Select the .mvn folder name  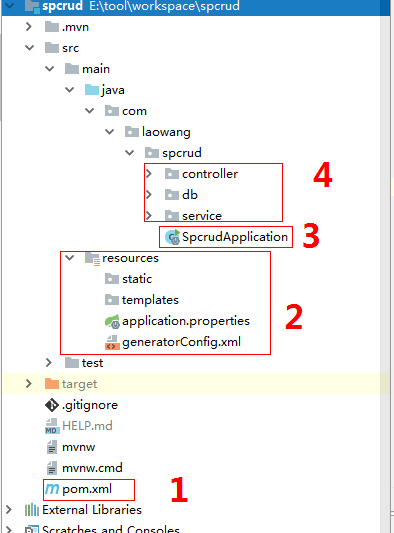(x=75, y=27)
